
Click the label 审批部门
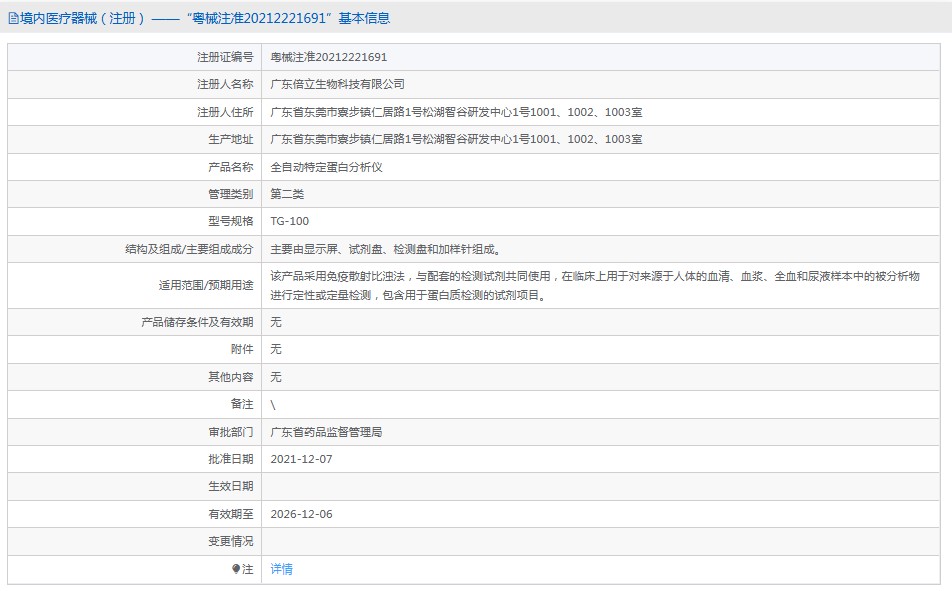point(231,432)
